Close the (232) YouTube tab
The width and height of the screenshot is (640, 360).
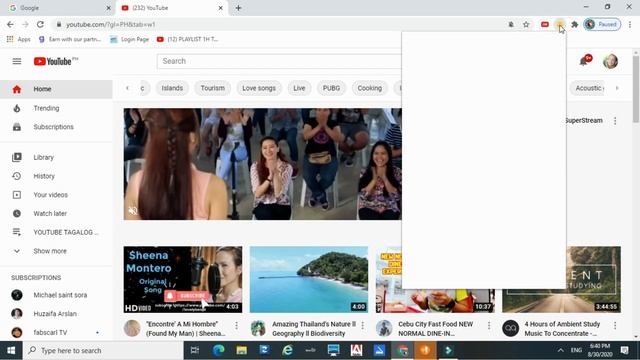click(220, 8)
